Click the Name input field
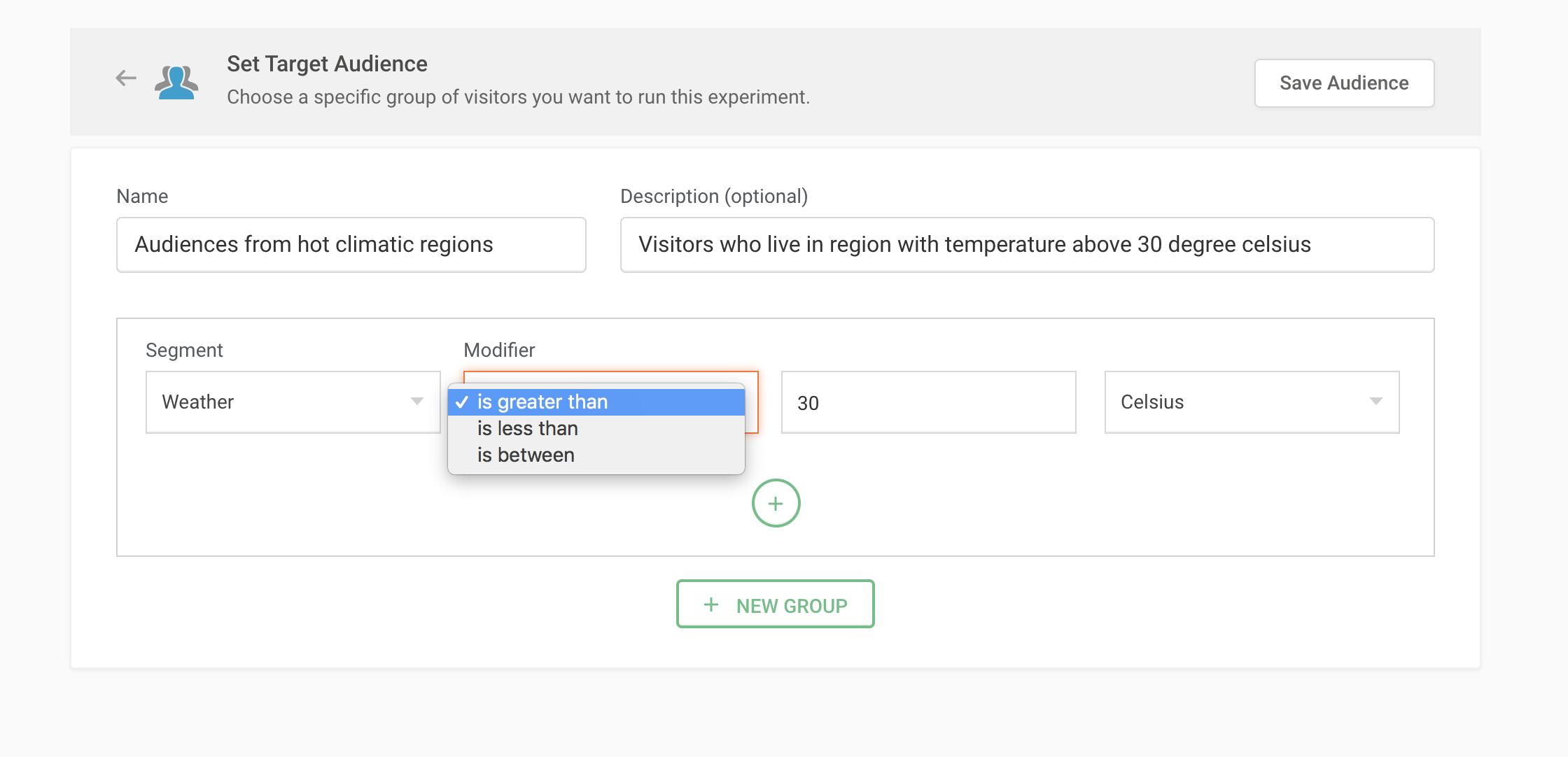Image resolution: width=1568 pixels, height=757 pixels. point(351,245)
